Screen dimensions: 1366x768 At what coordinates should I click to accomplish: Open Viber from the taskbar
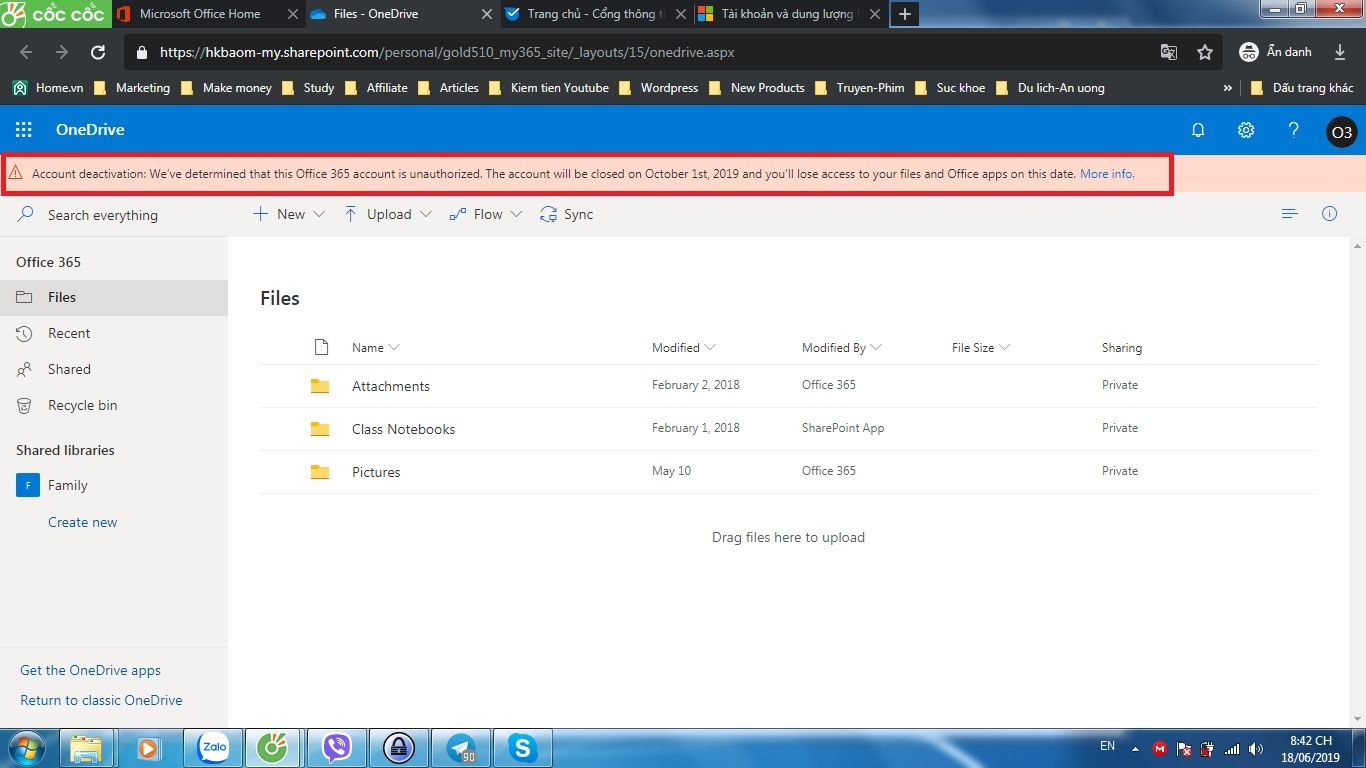[x=337, y=747]
